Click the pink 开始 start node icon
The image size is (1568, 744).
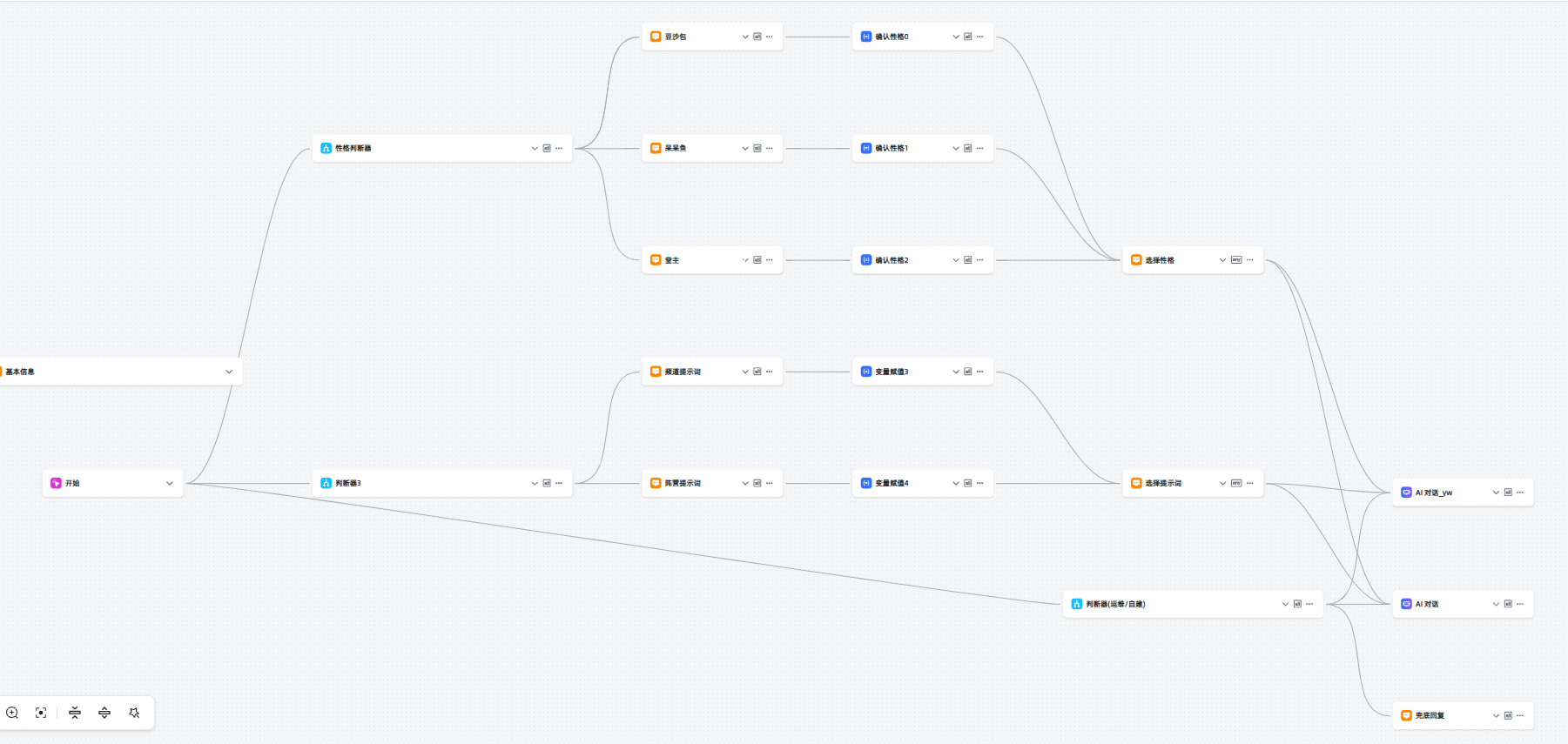[56, 483]
